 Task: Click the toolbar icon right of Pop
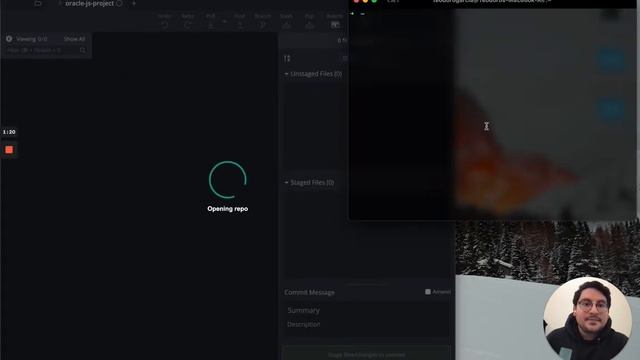pos(335,25)
